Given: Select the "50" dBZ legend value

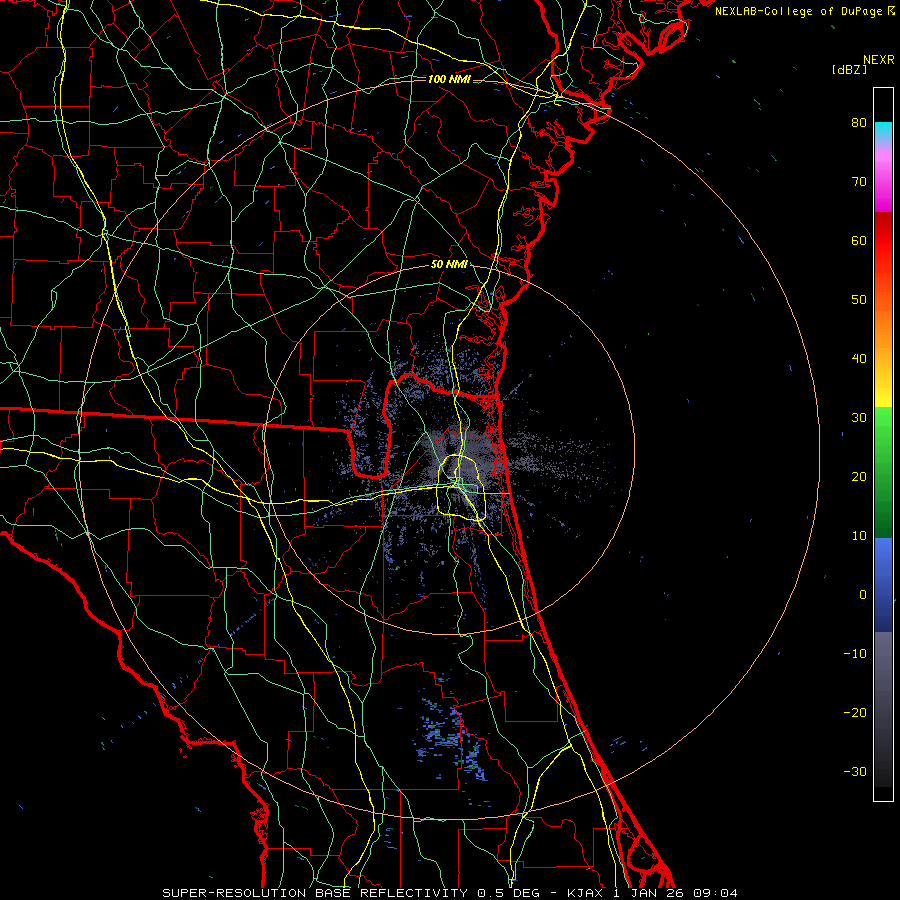Looking at the screenshot, I should coord(859,300).
